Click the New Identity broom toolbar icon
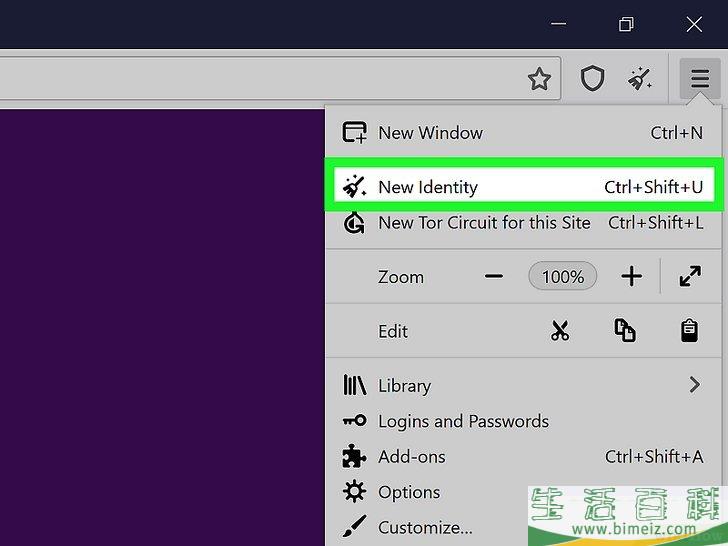728x546 pixels. tap(639, 78)
